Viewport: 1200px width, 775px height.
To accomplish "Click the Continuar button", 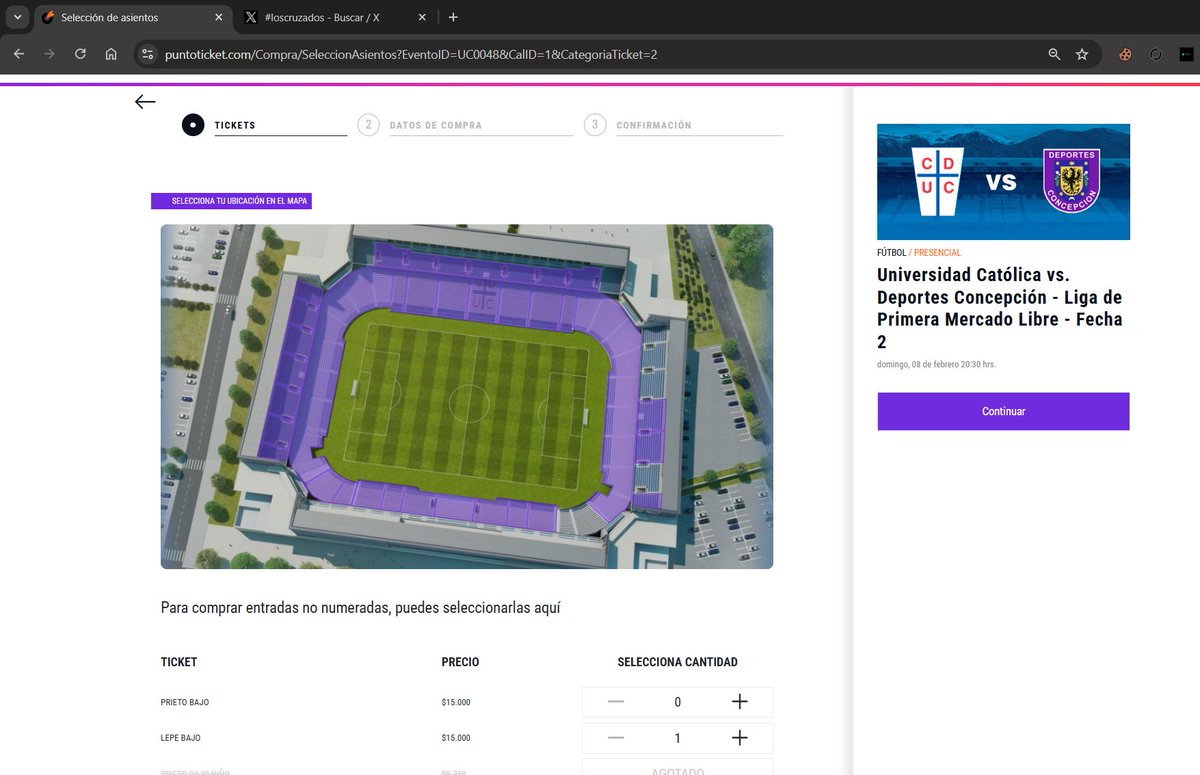I will (x=1003, y=411).
